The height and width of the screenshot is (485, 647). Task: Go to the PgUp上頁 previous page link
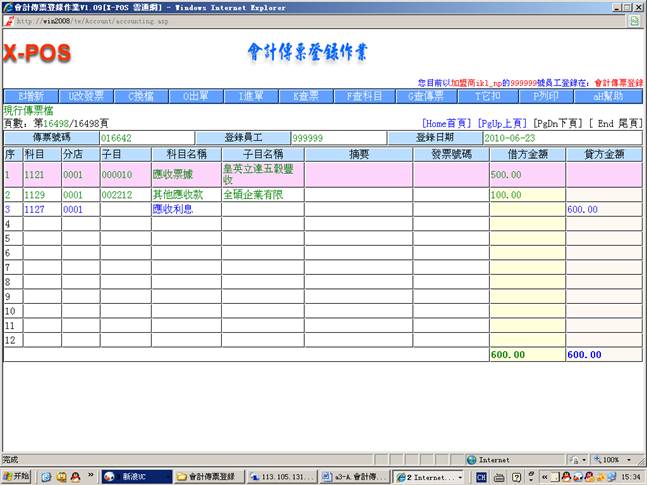pos(502,123)
